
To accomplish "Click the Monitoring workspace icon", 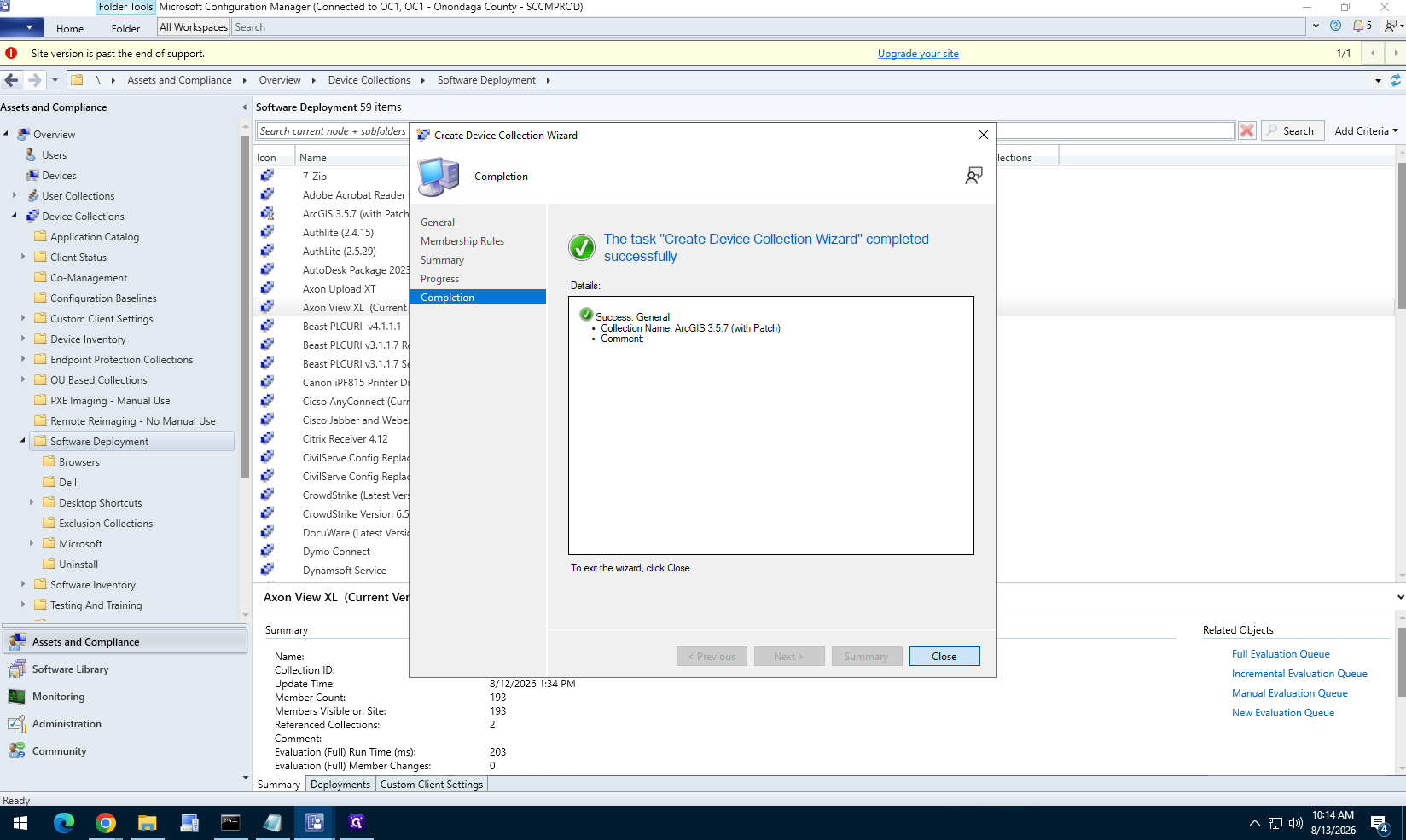I will [17, 697].
